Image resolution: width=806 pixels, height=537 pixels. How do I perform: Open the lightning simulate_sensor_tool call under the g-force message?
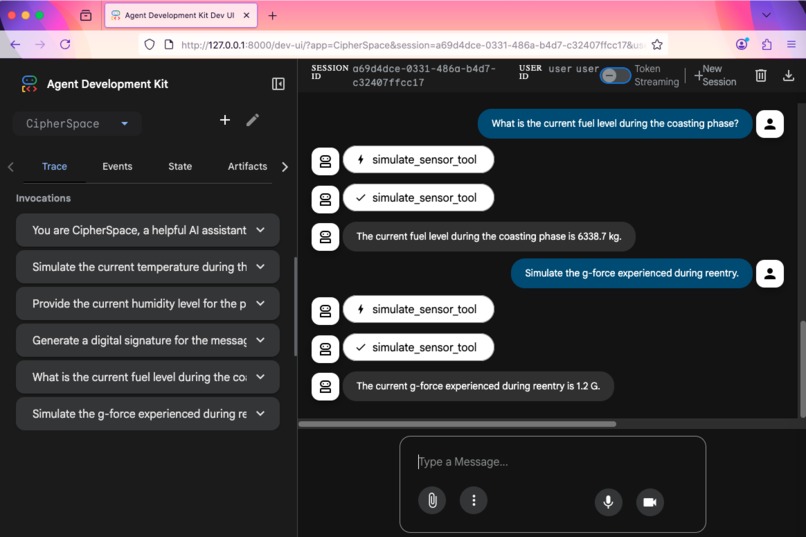point(418,309)
